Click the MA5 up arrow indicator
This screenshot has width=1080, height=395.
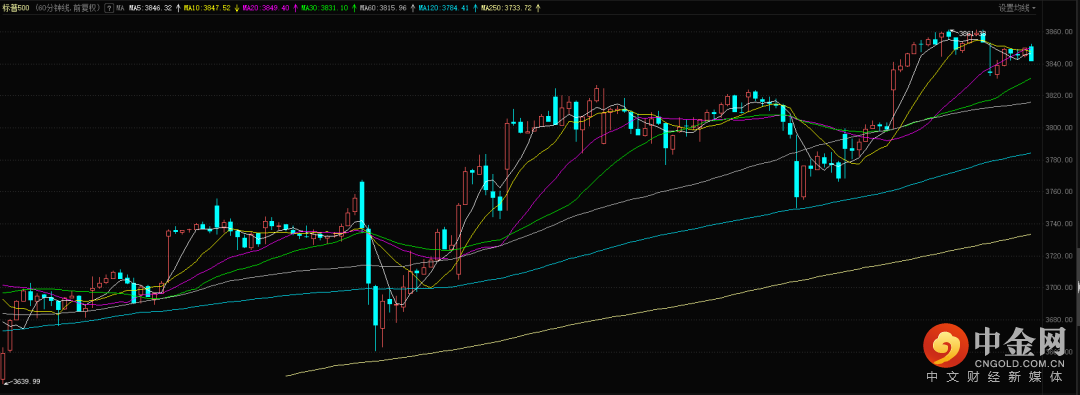coord(178,8)
